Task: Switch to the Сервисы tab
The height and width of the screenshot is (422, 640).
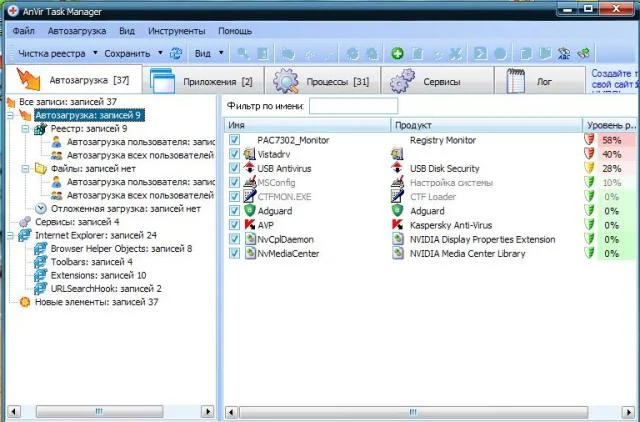Action: click(x=437, y=81)
